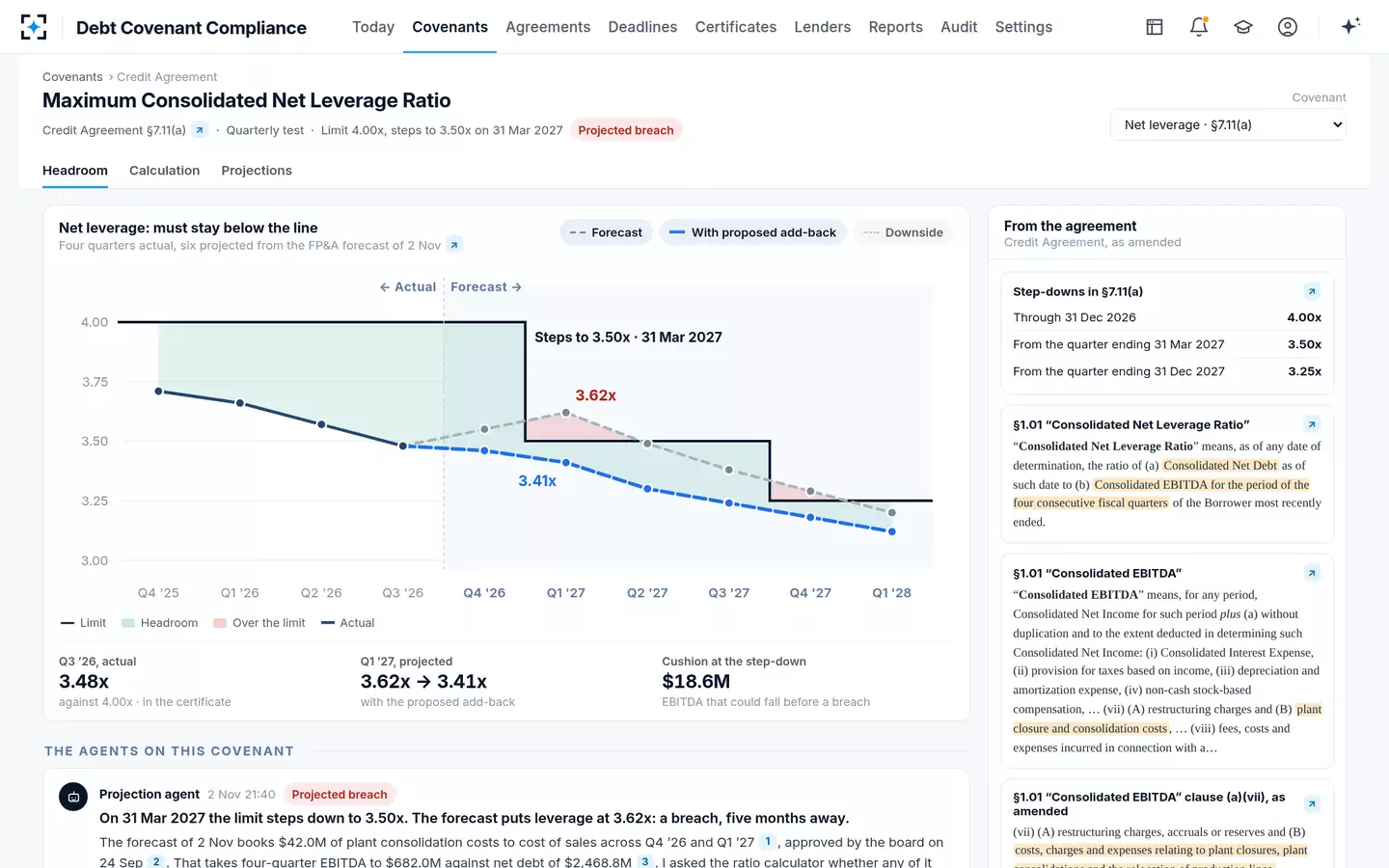
Task: Open the graduation cap learning icon
Action: coord(1243,27)
